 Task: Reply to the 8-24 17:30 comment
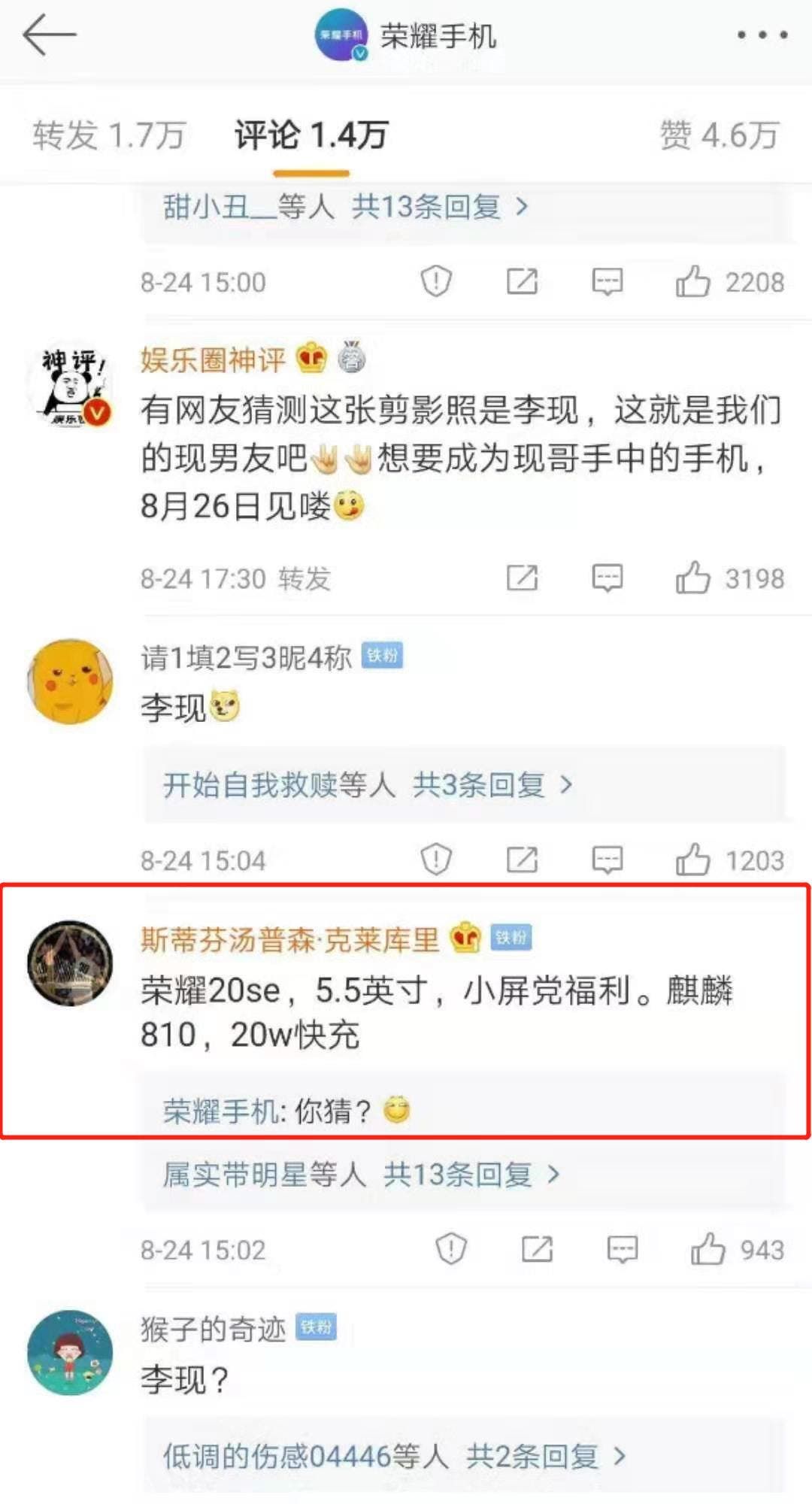[607, 578]
